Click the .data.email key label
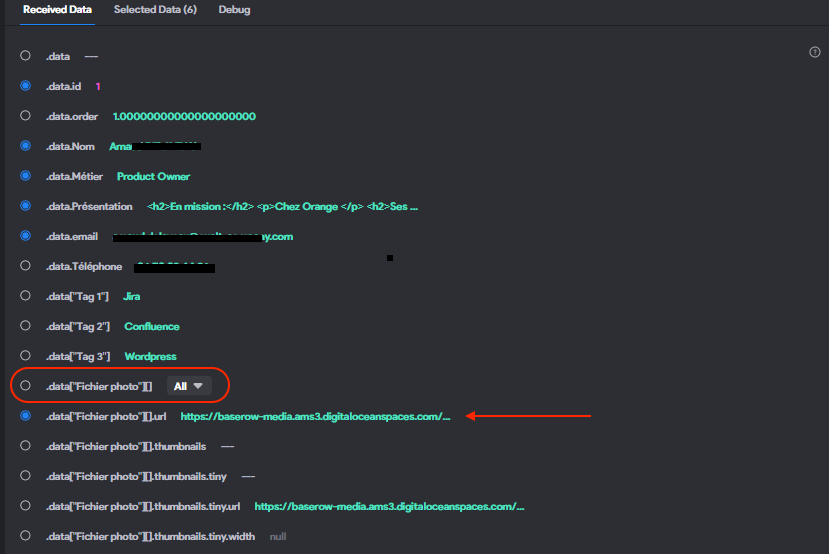 [x=72, y=236]
